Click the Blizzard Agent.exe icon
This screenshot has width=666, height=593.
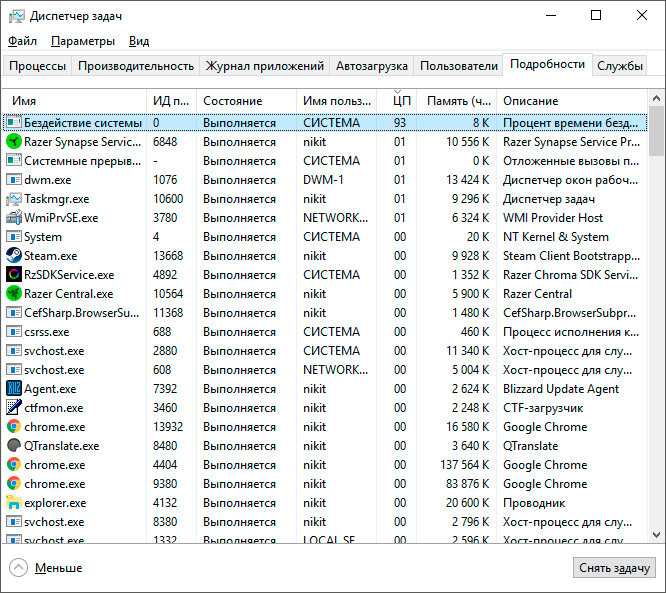(14, 389)
